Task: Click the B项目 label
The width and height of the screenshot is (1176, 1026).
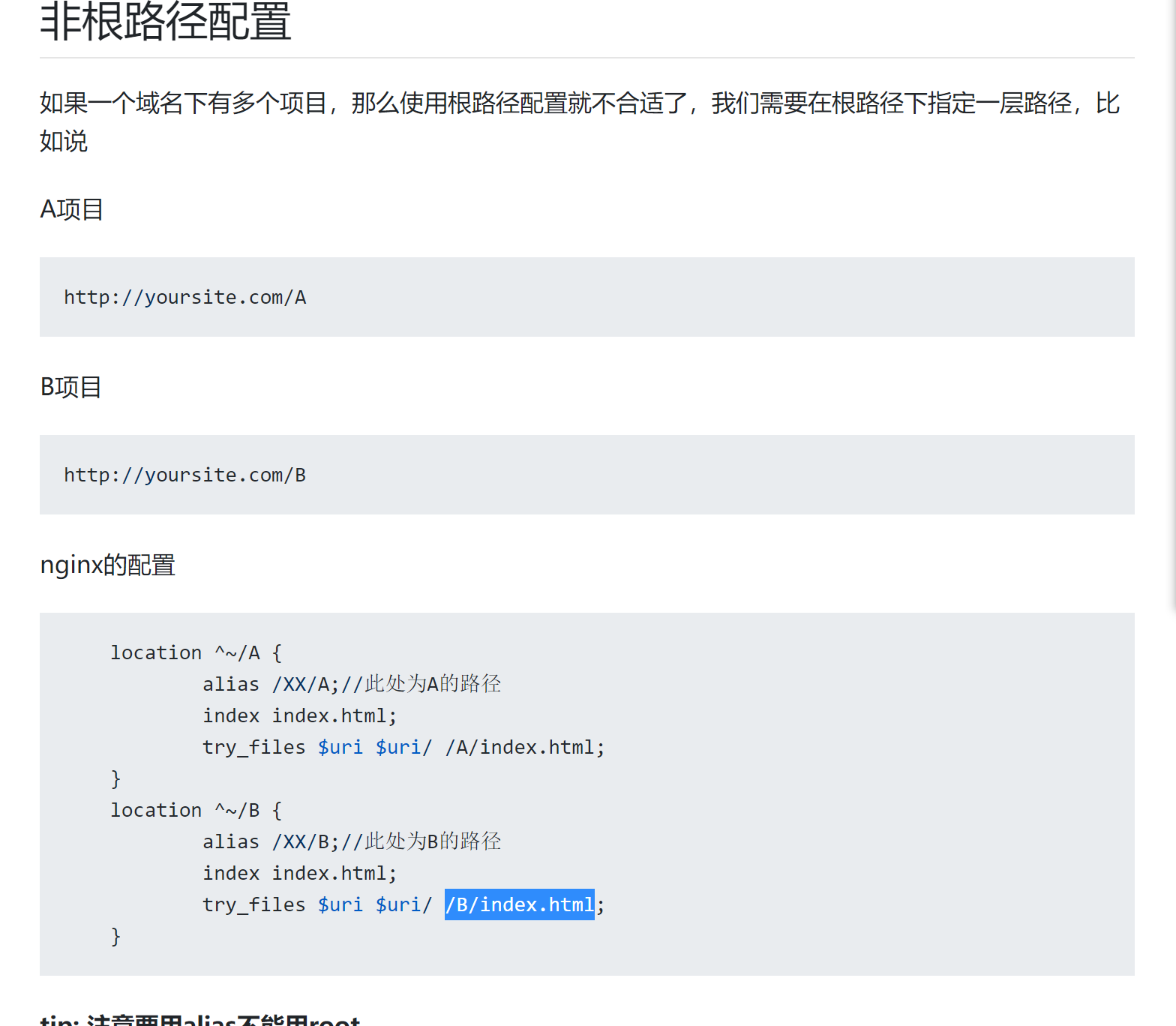Action: 70,387
